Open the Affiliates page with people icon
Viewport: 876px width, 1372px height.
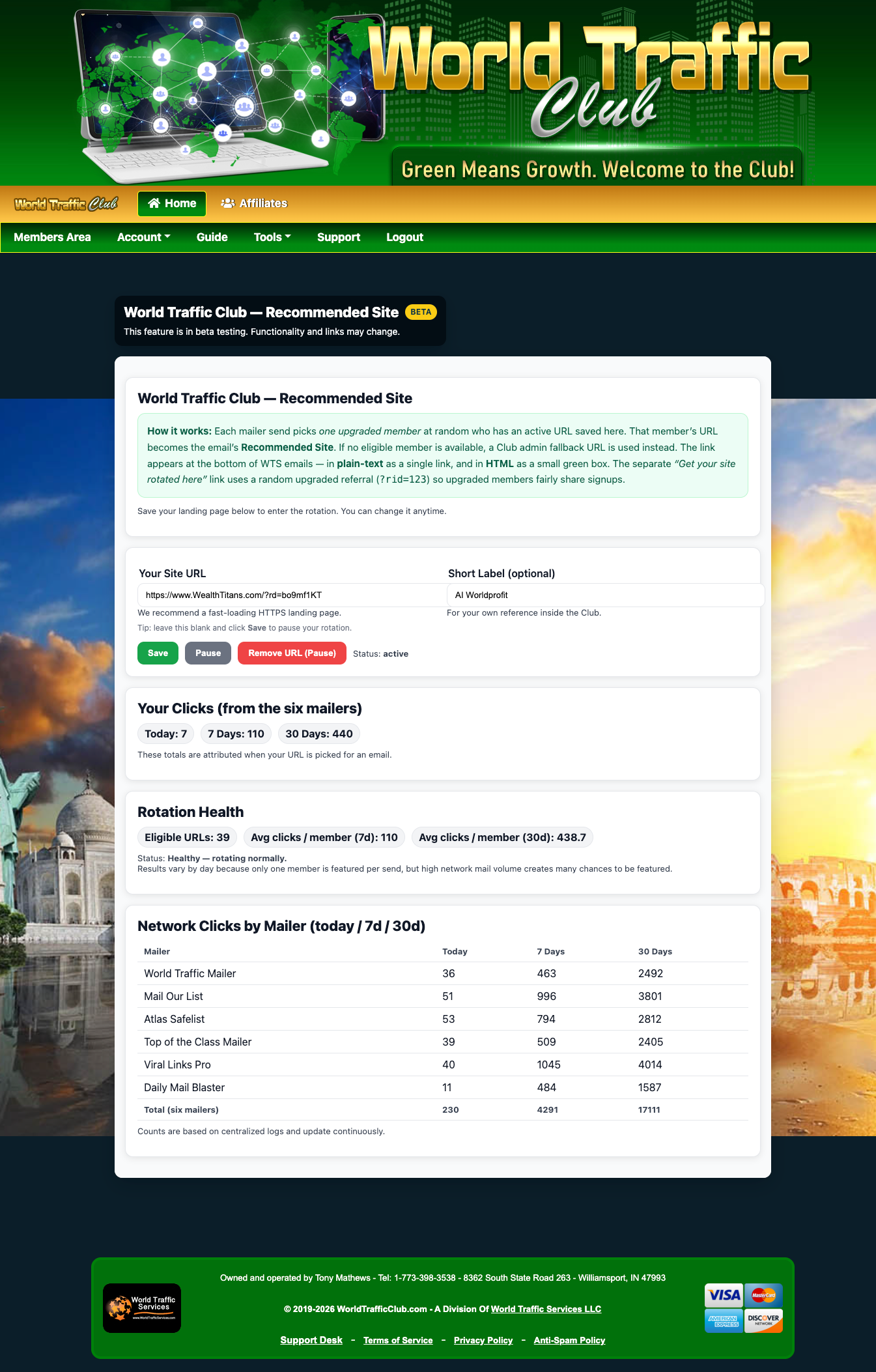pyautogui.click(x=254, y=204)
